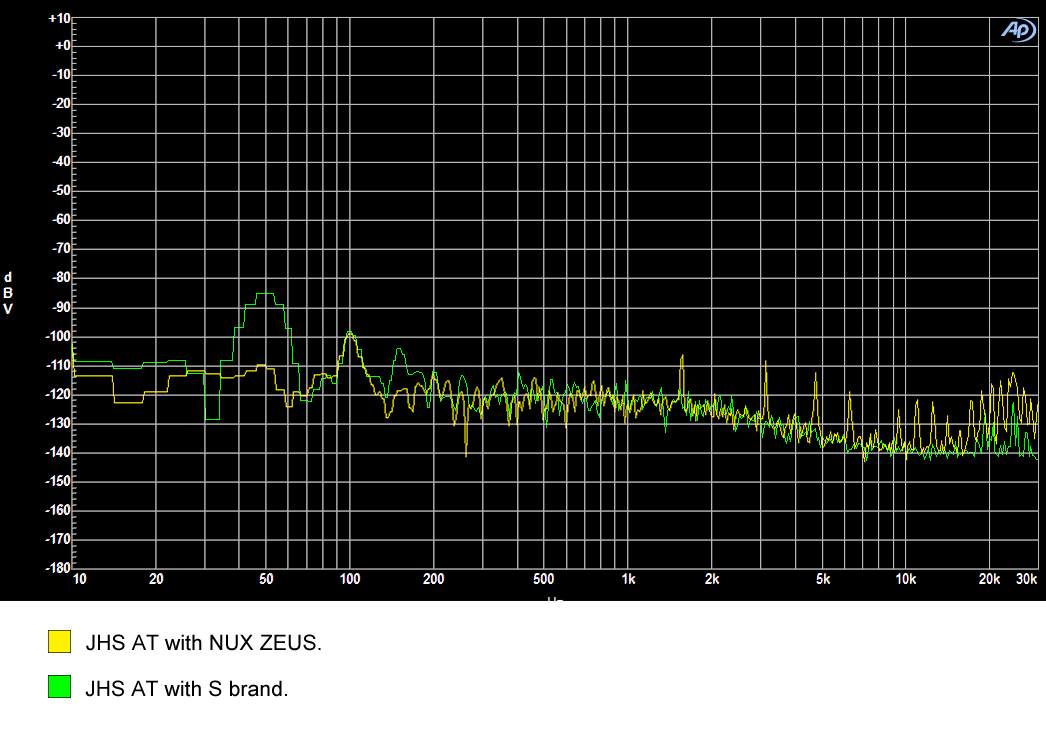Click the dBV vertical axis label
This screenshot has height=745, width=1046.
tap(9, 293)
